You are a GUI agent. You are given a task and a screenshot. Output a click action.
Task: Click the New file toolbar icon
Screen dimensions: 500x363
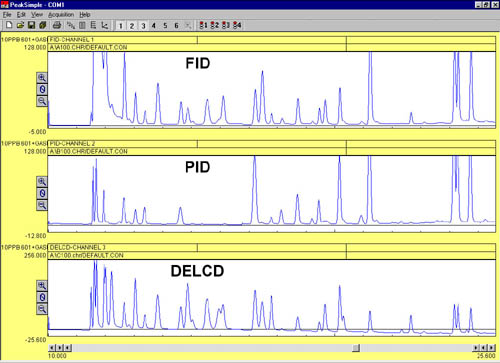click(9, 25)
